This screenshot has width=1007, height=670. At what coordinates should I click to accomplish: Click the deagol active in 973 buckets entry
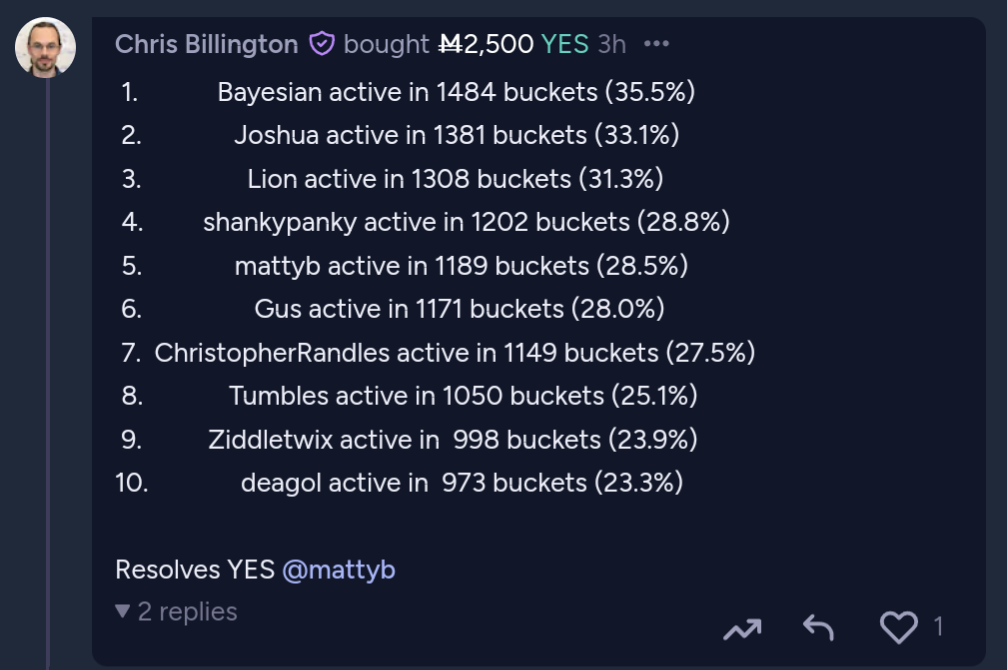point(462,483)
